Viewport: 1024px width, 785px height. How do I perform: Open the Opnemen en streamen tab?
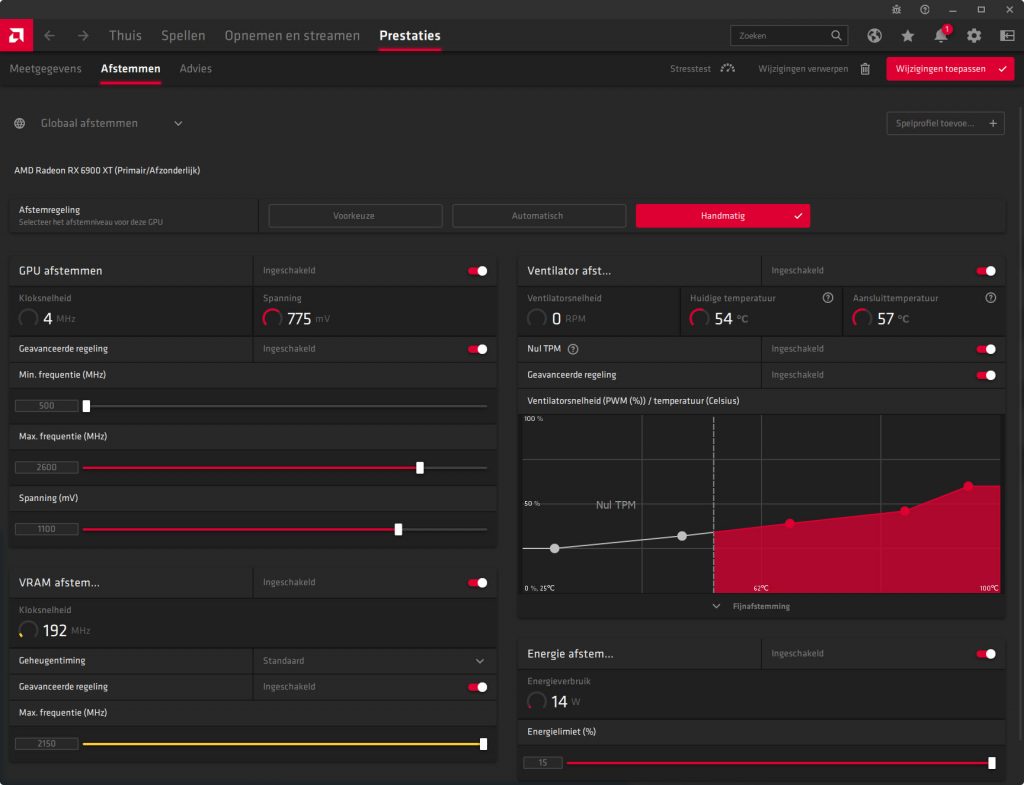292,36
